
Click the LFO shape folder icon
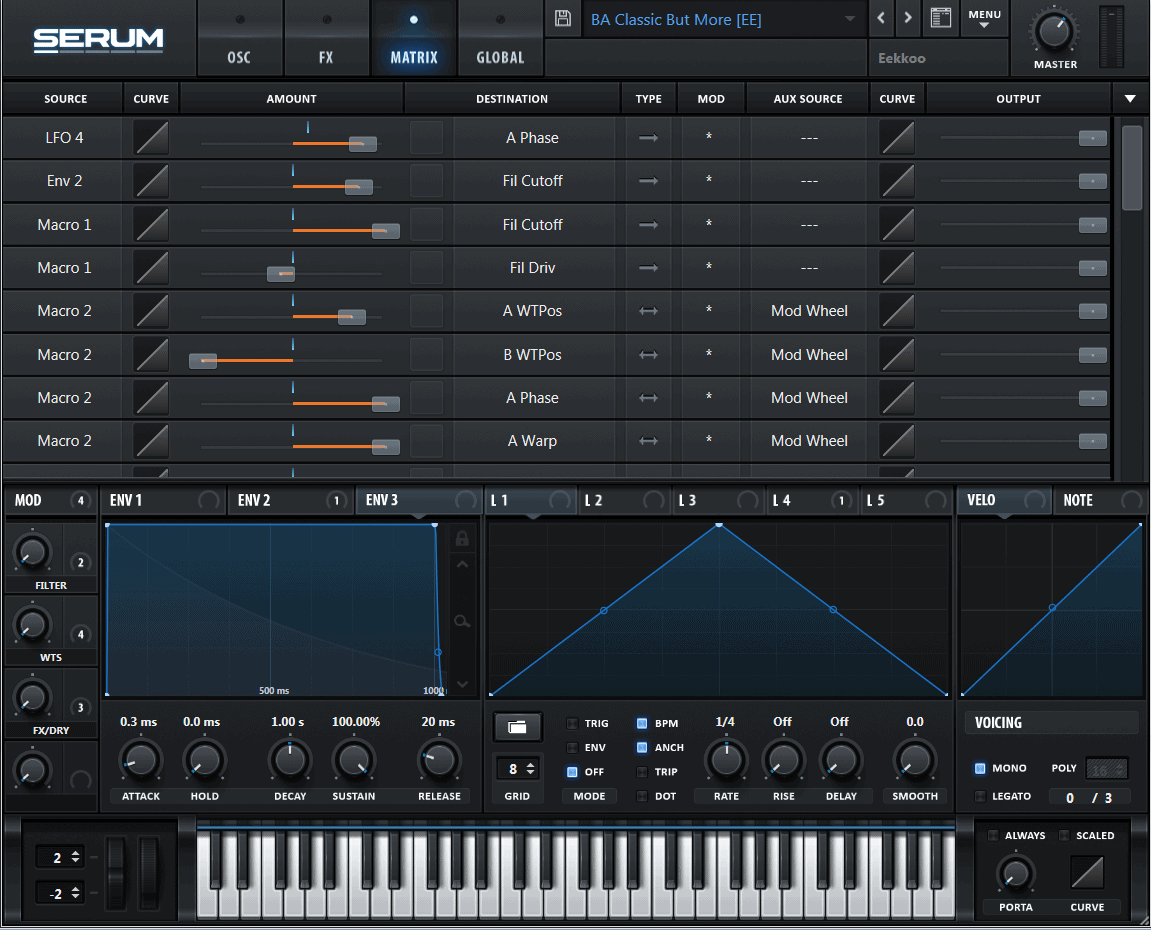(518, 727)
